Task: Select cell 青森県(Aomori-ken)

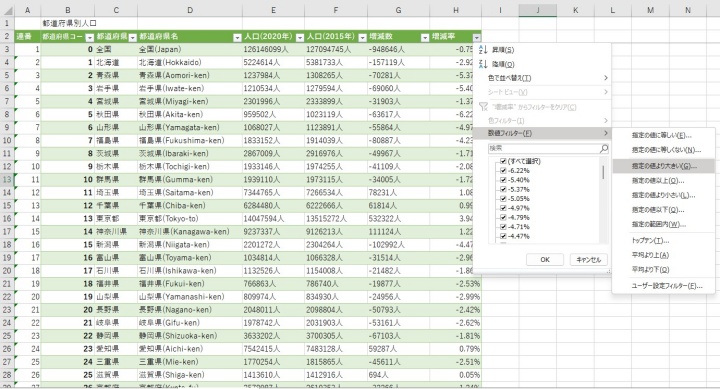Action: click(190, 75)
